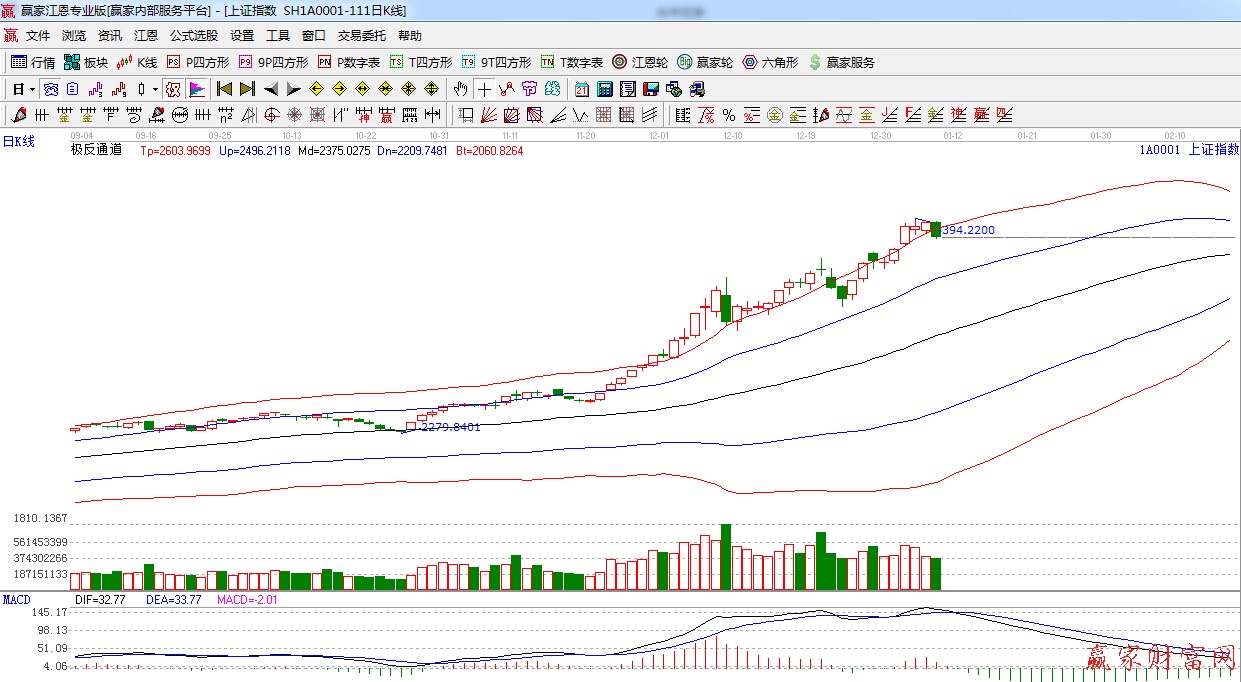Open the 交易委托 menu
Image resolution: width=1241 pixels, height=682 pixels.
click(x=361, y=35)
